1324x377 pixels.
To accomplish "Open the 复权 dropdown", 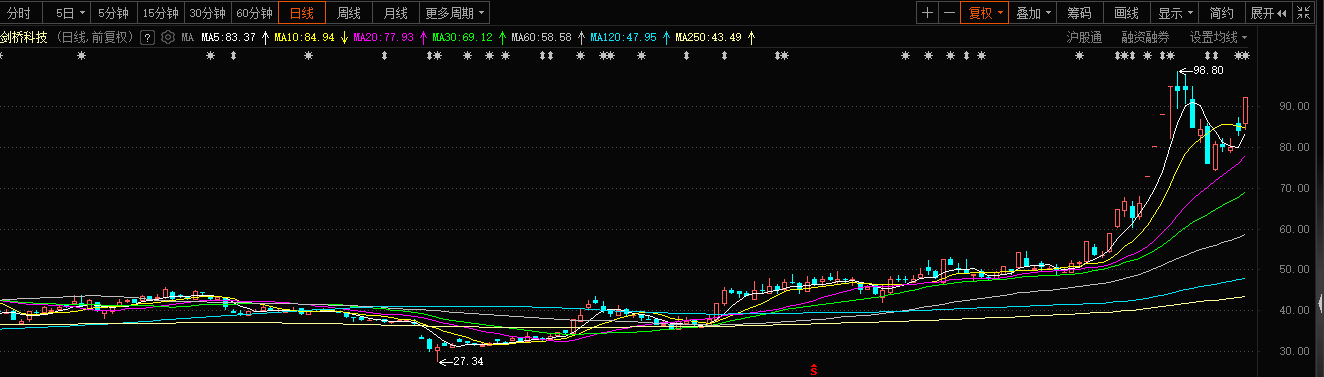I will (984, 13).
